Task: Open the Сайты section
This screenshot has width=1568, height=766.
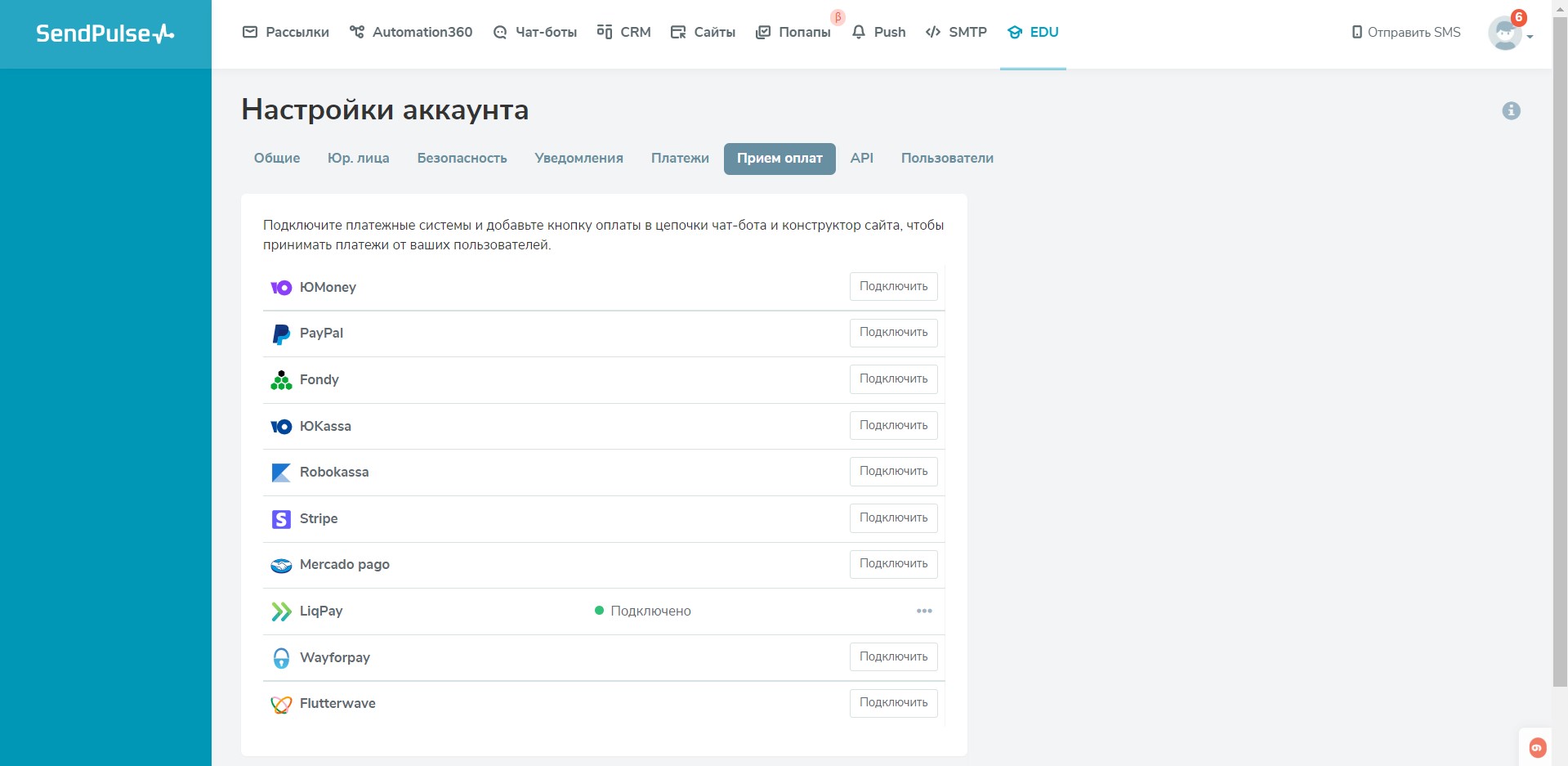Action: tap(703, 32)
